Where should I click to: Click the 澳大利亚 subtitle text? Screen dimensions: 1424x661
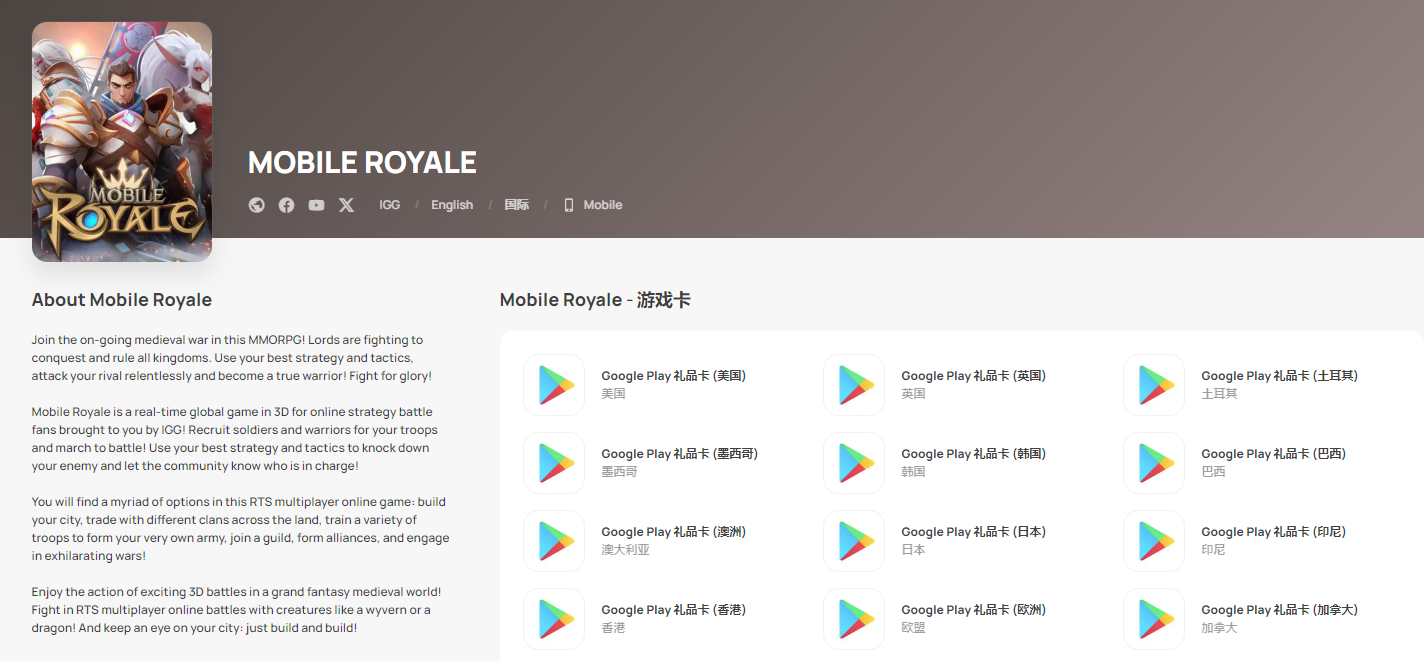point(626,550)
